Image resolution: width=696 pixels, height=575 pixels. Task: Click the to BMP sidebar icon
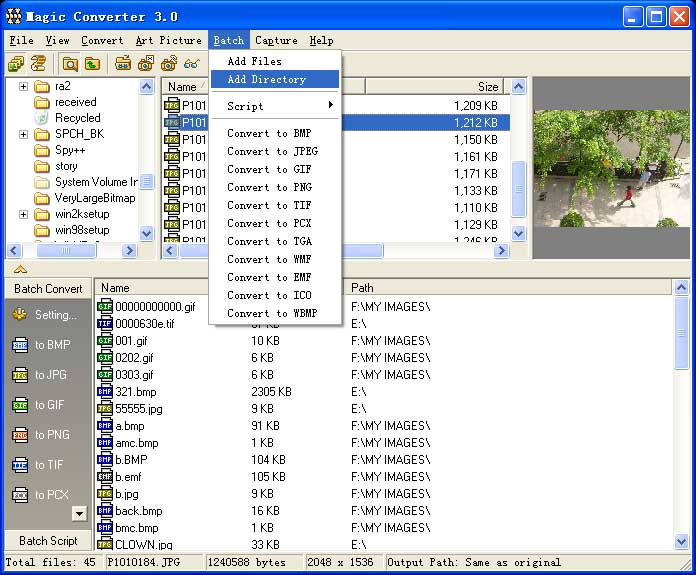[20, 345]
